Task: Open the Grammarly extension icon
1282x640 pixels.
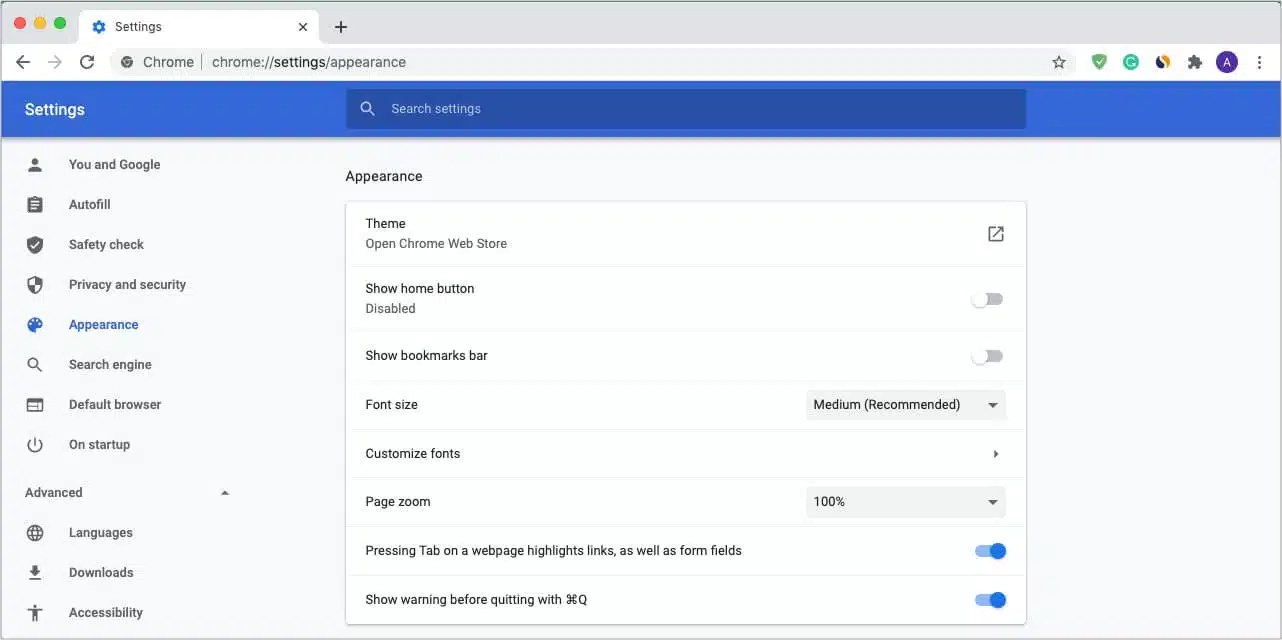Action: 1131,61
